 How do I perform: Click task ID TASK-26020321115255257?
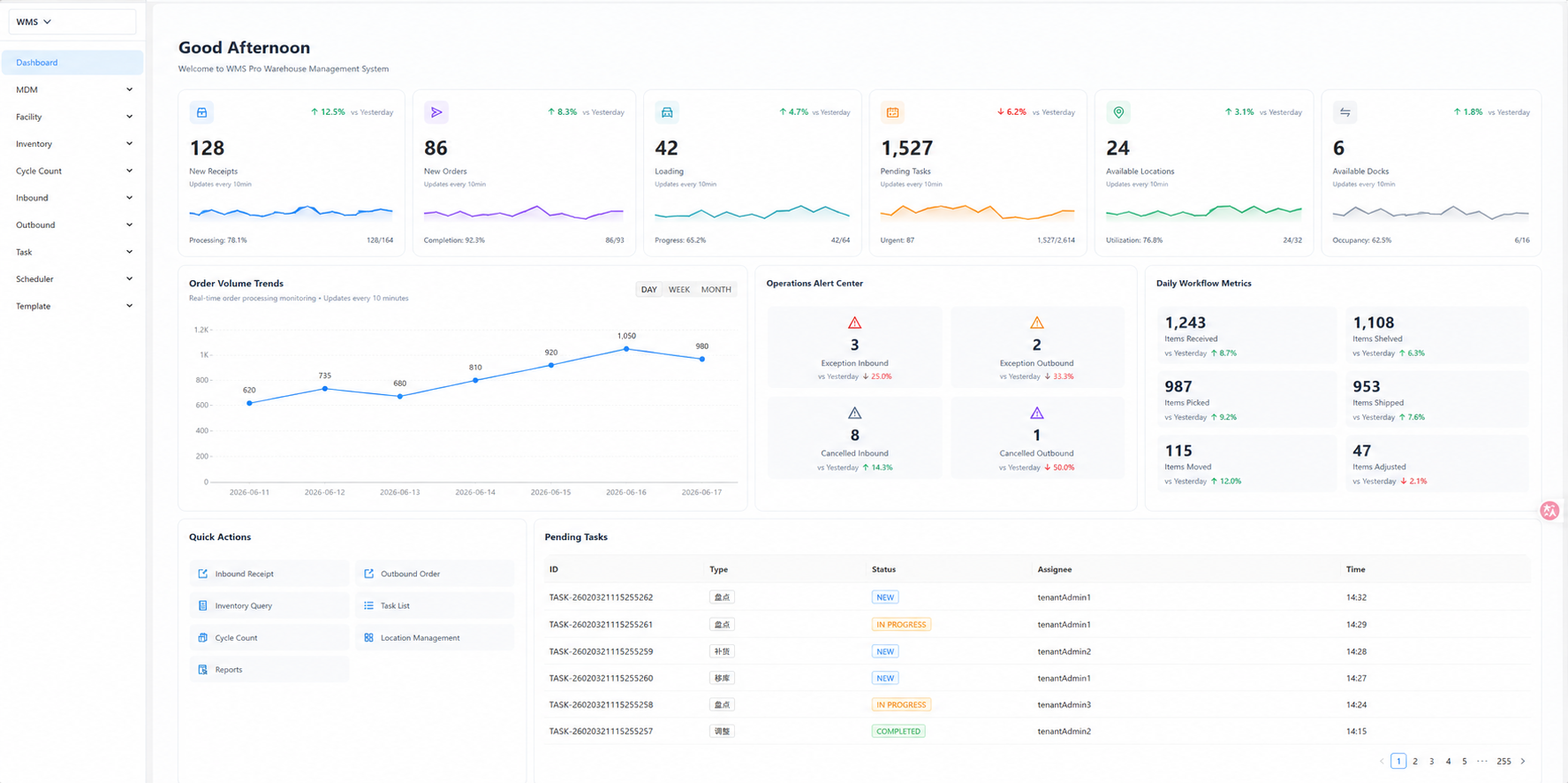(601, 731)
